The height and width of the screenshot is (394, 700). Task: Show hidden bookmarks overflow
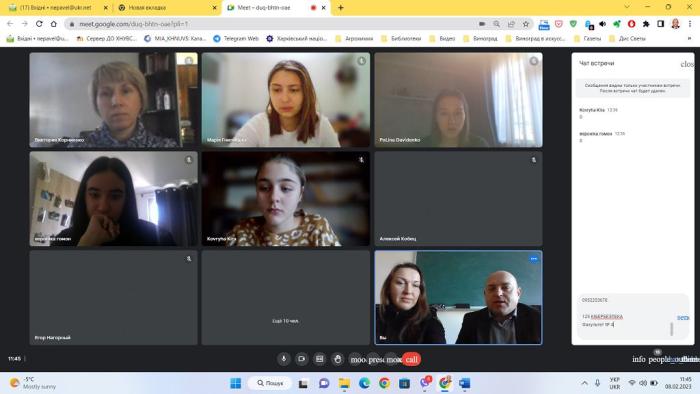(689, 39)
